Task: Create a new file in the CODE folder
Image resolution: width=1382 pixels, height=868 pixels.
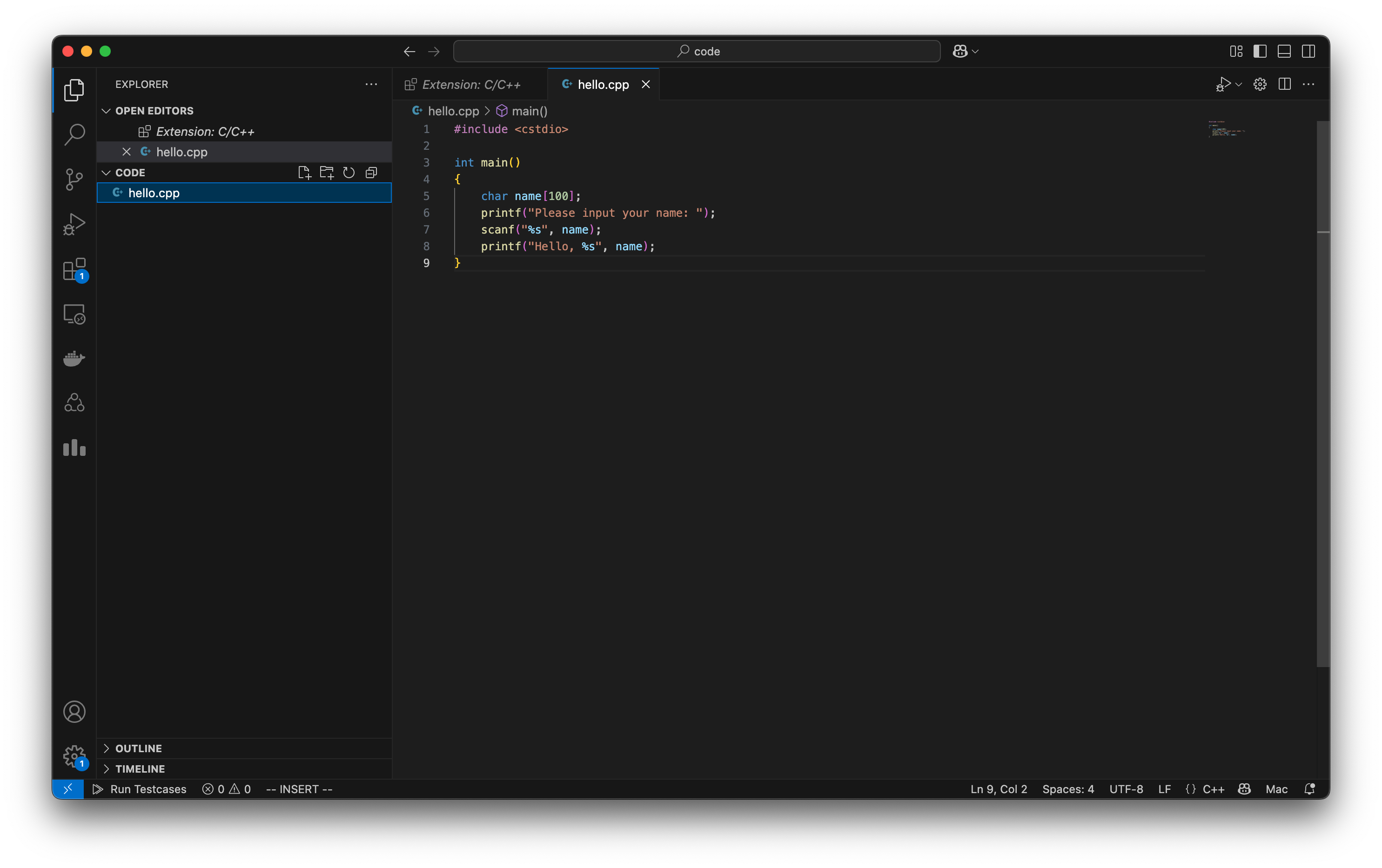Action: coord(304,172)
